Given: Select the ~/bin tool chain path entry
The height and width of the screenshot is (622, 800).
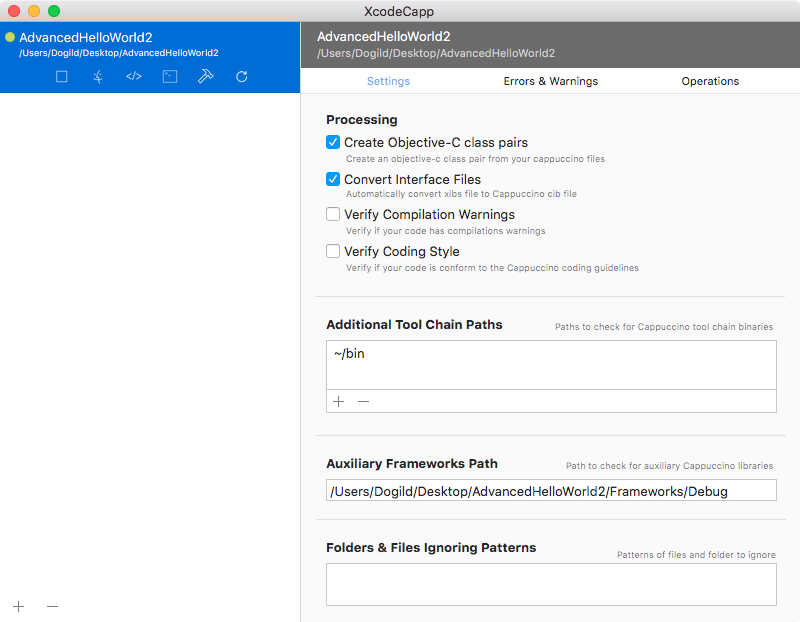Looking at the screenshot, I should coord(552,354).
